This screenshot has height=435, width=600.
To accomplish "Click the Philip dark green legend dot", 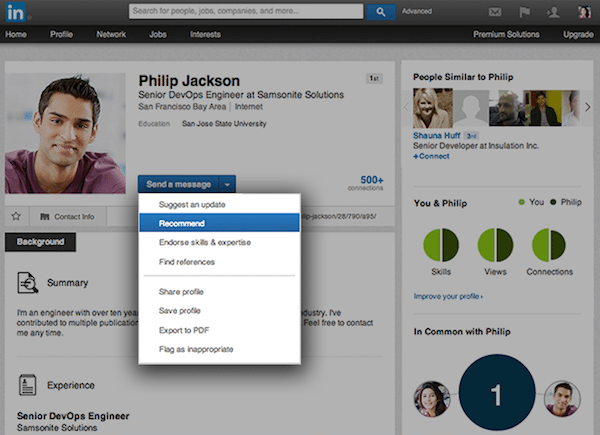I will 553,202.
